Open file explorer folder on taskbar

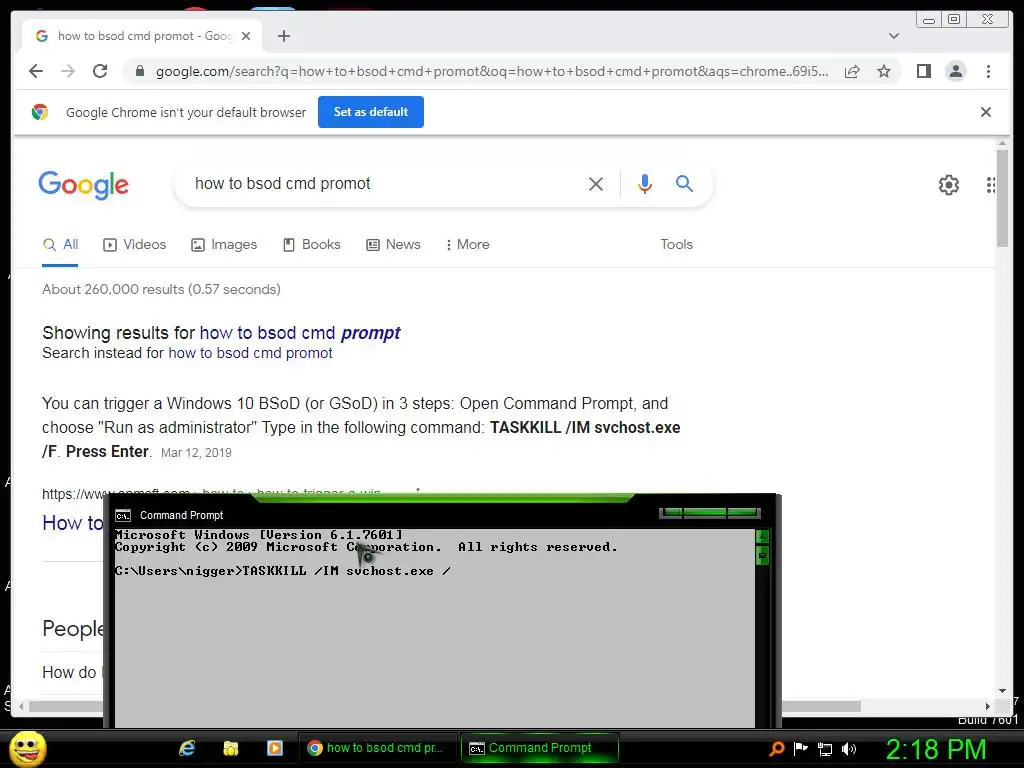231,748
